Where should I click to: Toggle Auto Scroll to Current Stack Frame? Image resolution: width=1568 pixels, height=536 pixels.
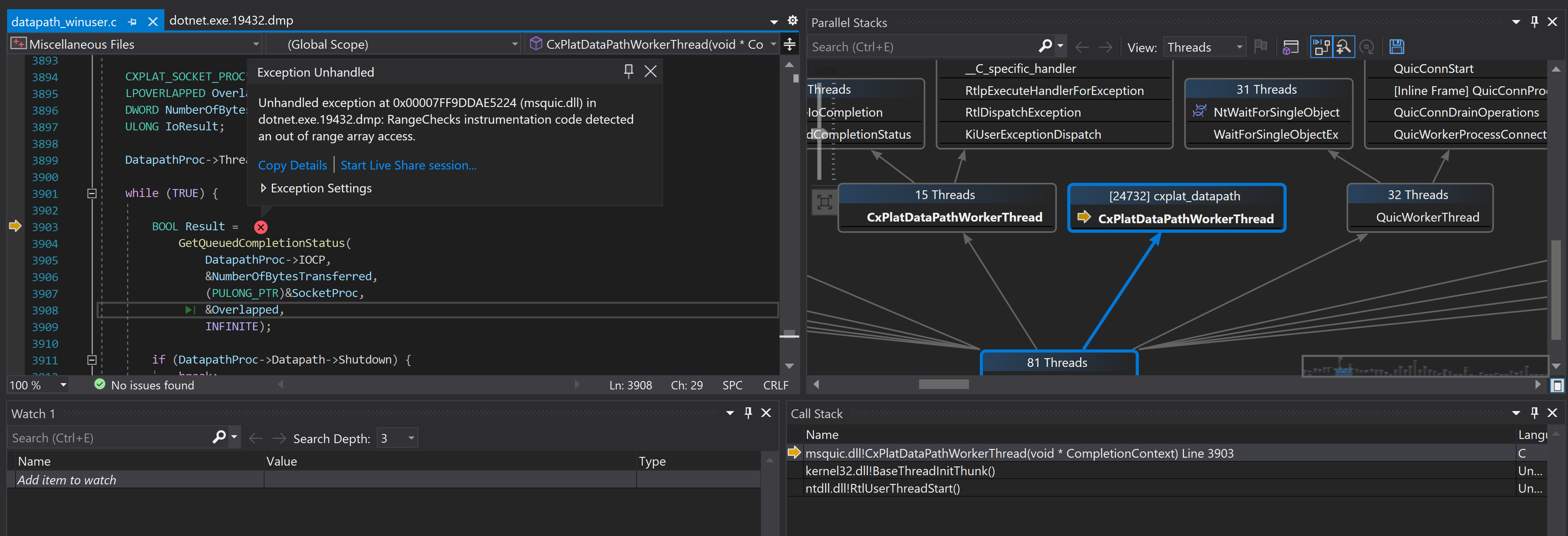point(1321,47)
